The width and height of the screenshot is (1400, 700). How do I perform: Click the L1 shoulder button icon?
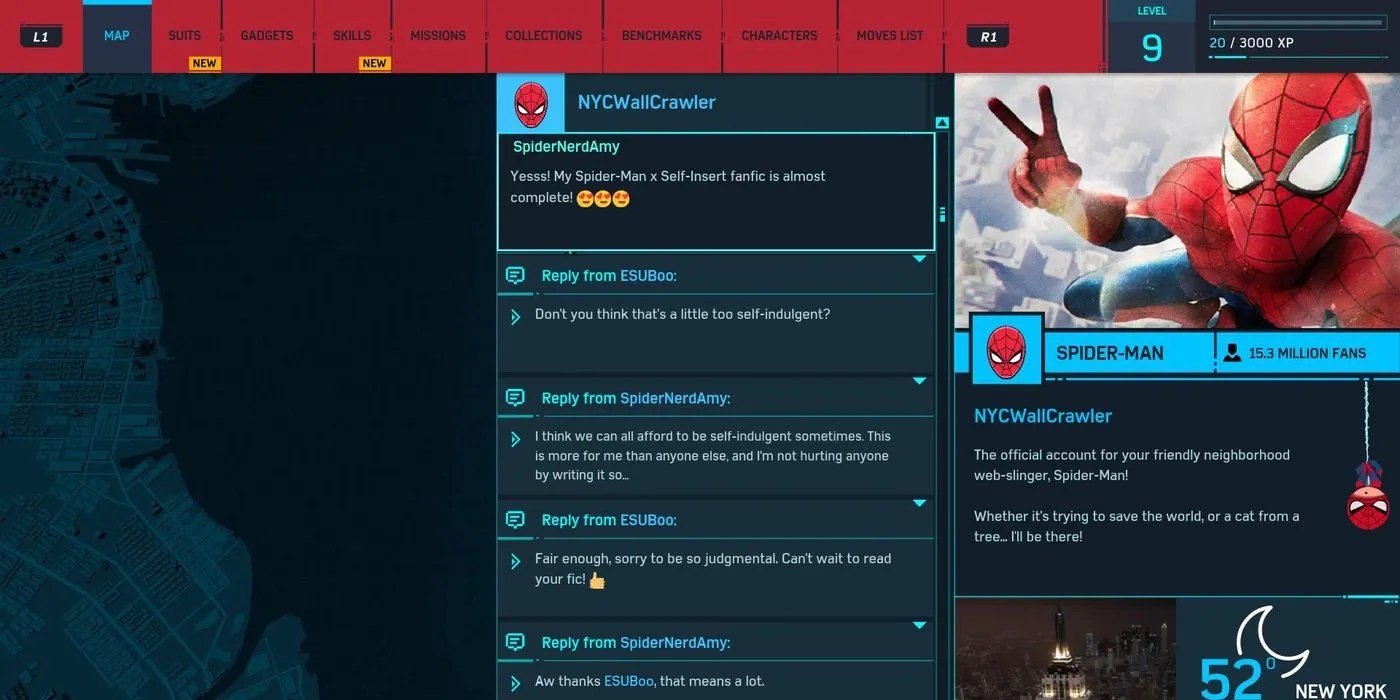pos(41,37)
